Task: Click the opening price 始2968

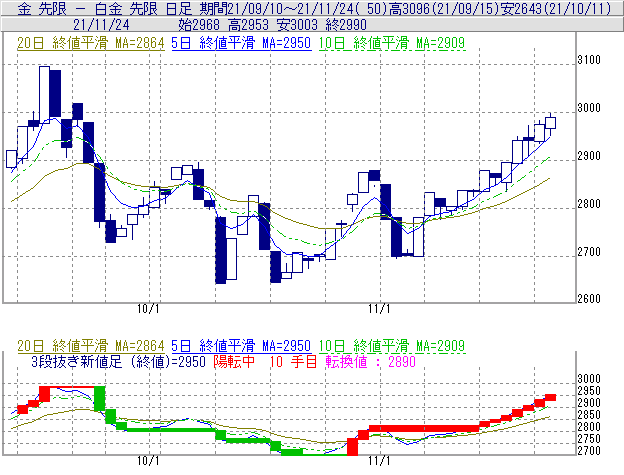Action: click(199, 25)
